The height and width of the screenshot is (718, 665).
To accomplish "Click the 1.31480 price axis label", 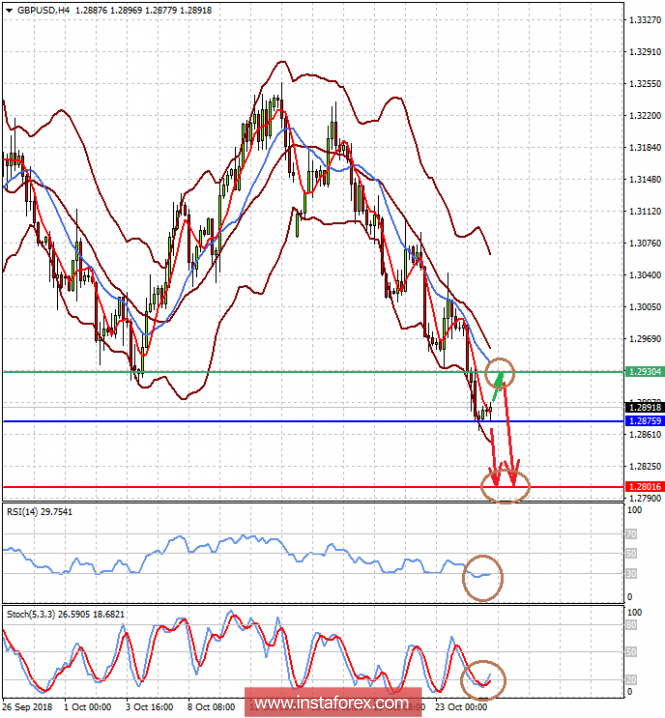I will pyautogui.click(x=645, y=180).
